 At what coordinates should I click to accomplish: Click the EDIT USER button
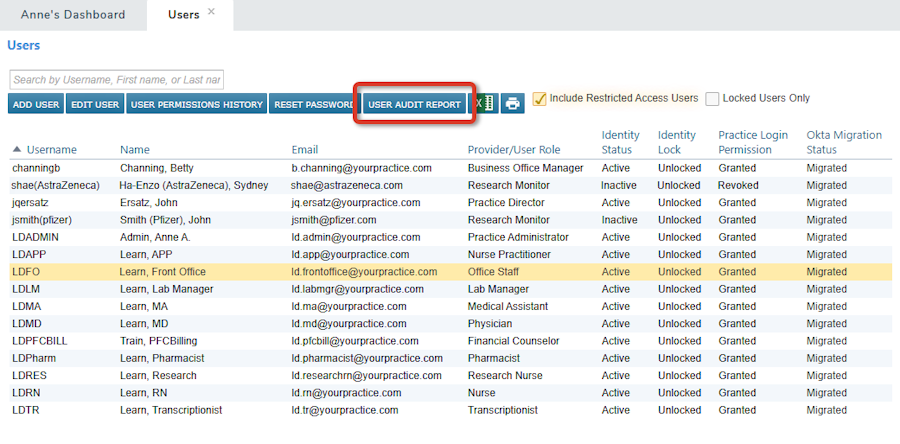(x=95, y=104)
